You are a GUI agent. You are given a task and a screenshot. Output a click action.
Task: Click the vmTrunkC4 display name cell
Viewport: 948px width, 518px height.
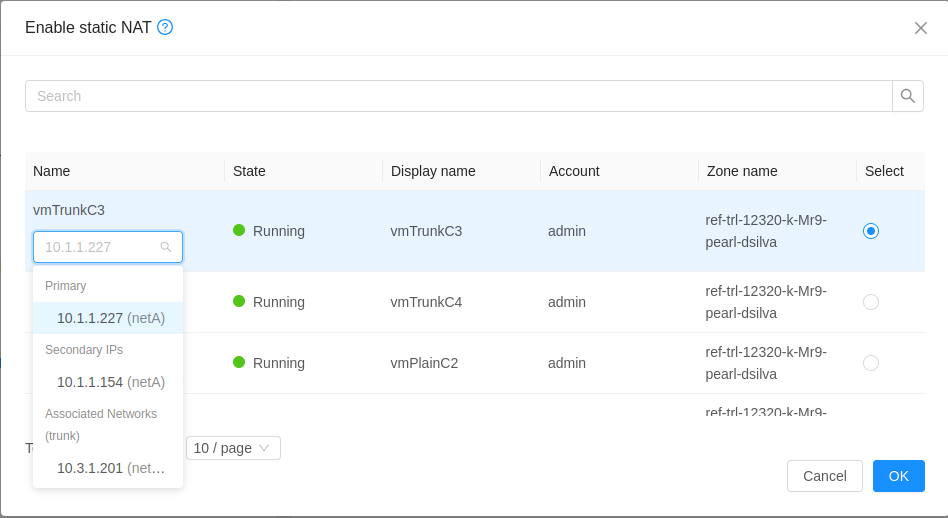[426, 302]
